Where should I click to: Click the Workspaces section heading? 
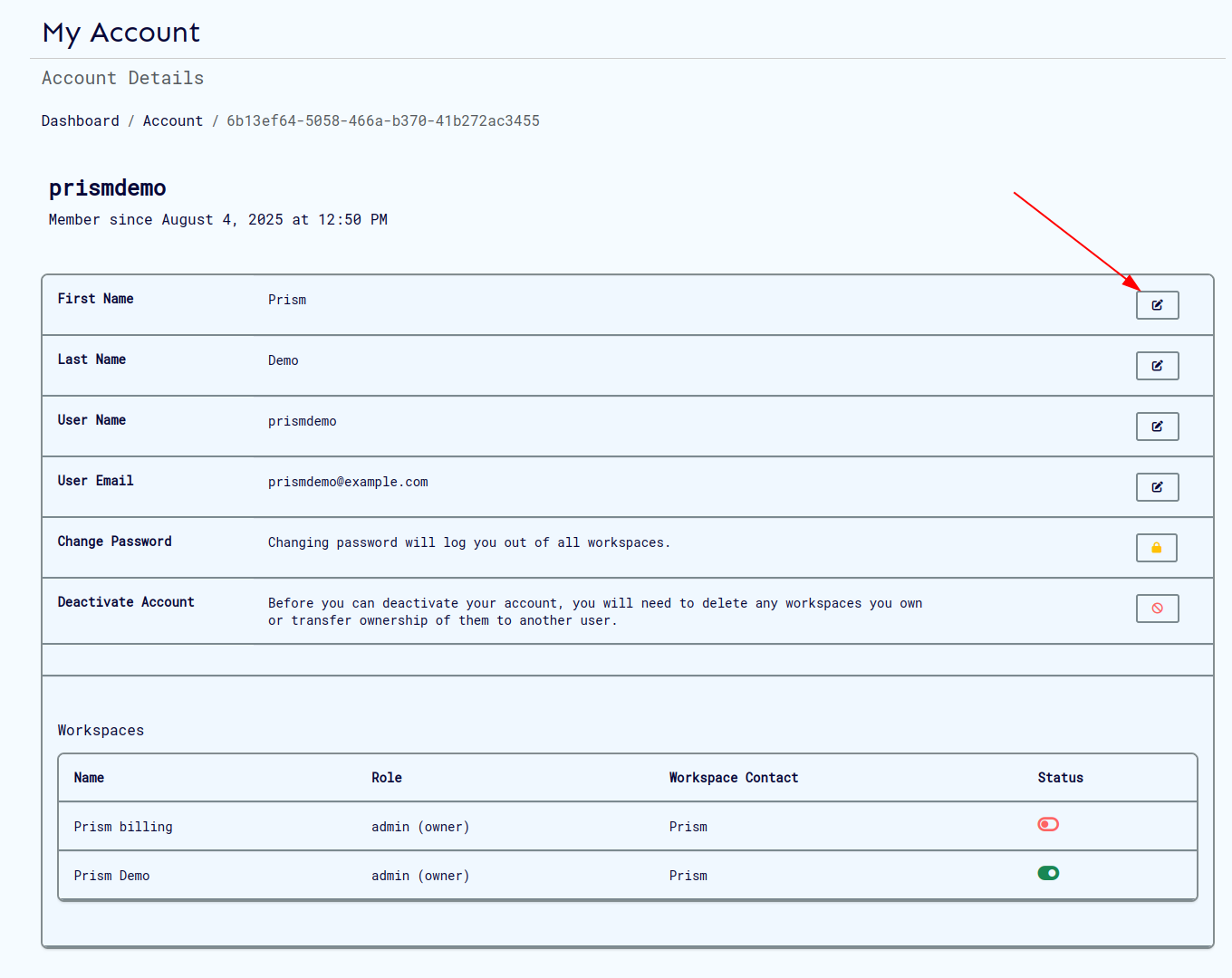coord(101,731)
